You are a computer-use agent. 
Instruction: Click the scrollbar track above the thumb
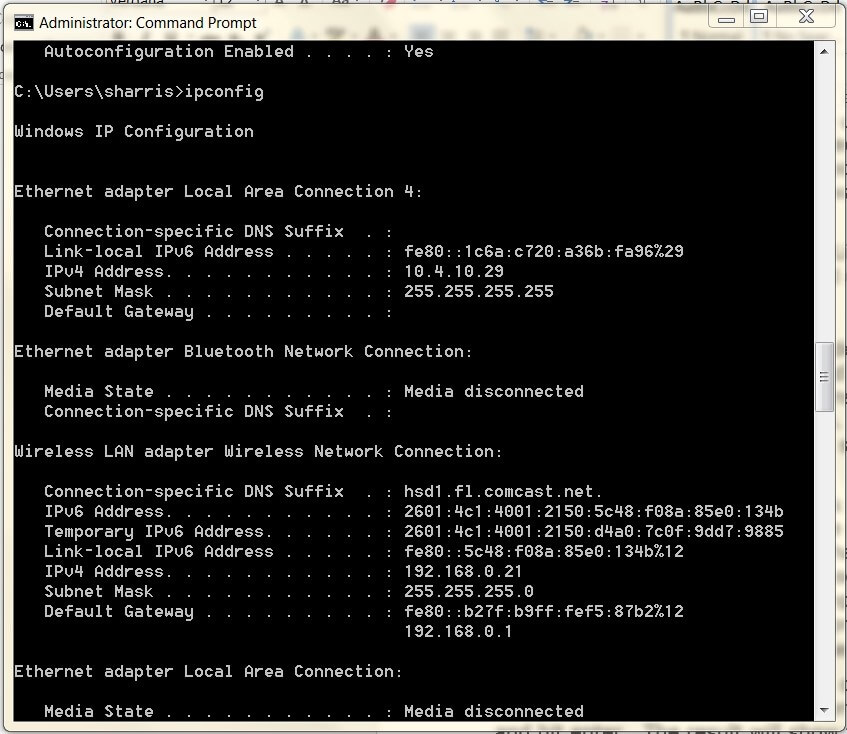point(825,200)
